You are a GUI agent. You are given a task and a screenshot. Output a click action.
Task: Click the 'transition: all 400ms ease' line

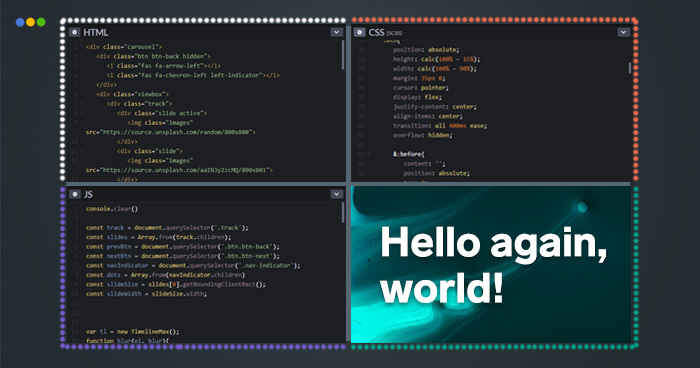(x=440, y=126)
